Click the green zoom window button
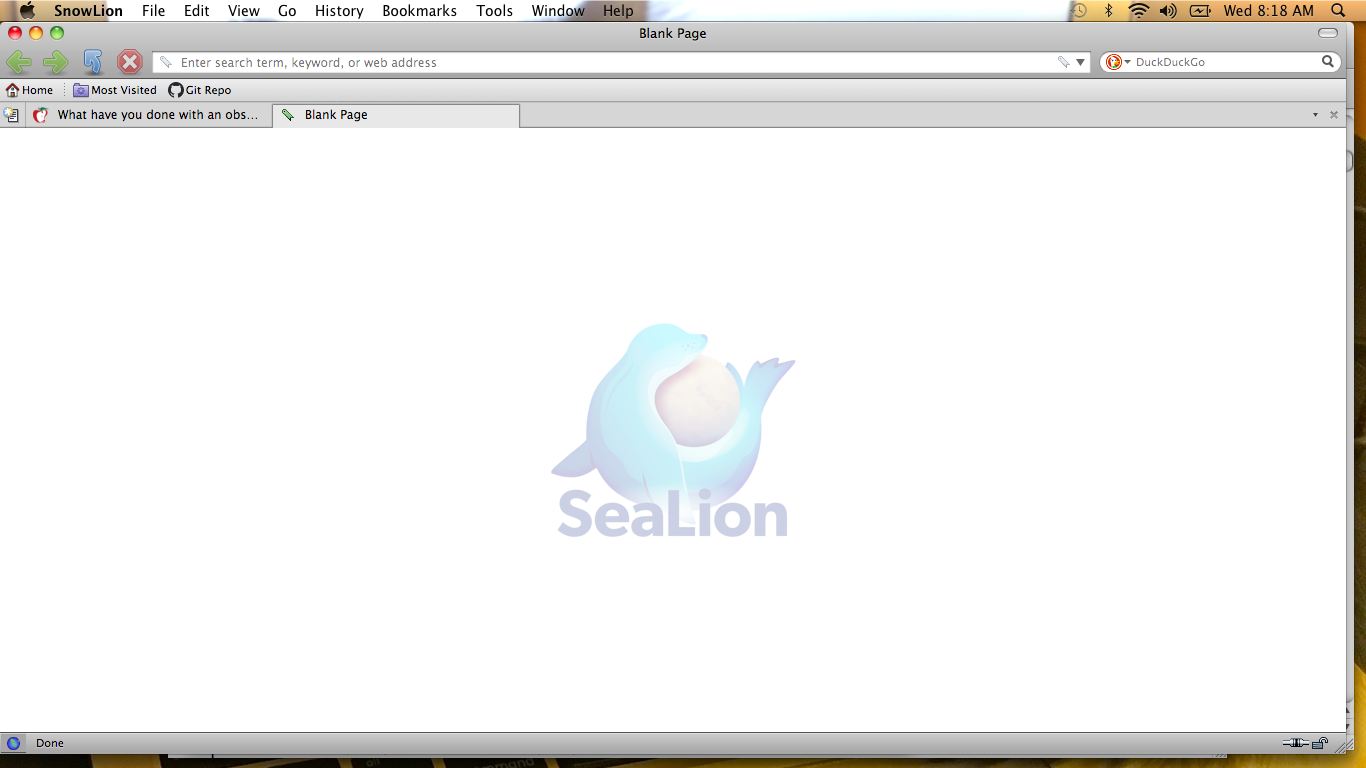Viewport: 1366px width, 768px height. tap(57, 33)
